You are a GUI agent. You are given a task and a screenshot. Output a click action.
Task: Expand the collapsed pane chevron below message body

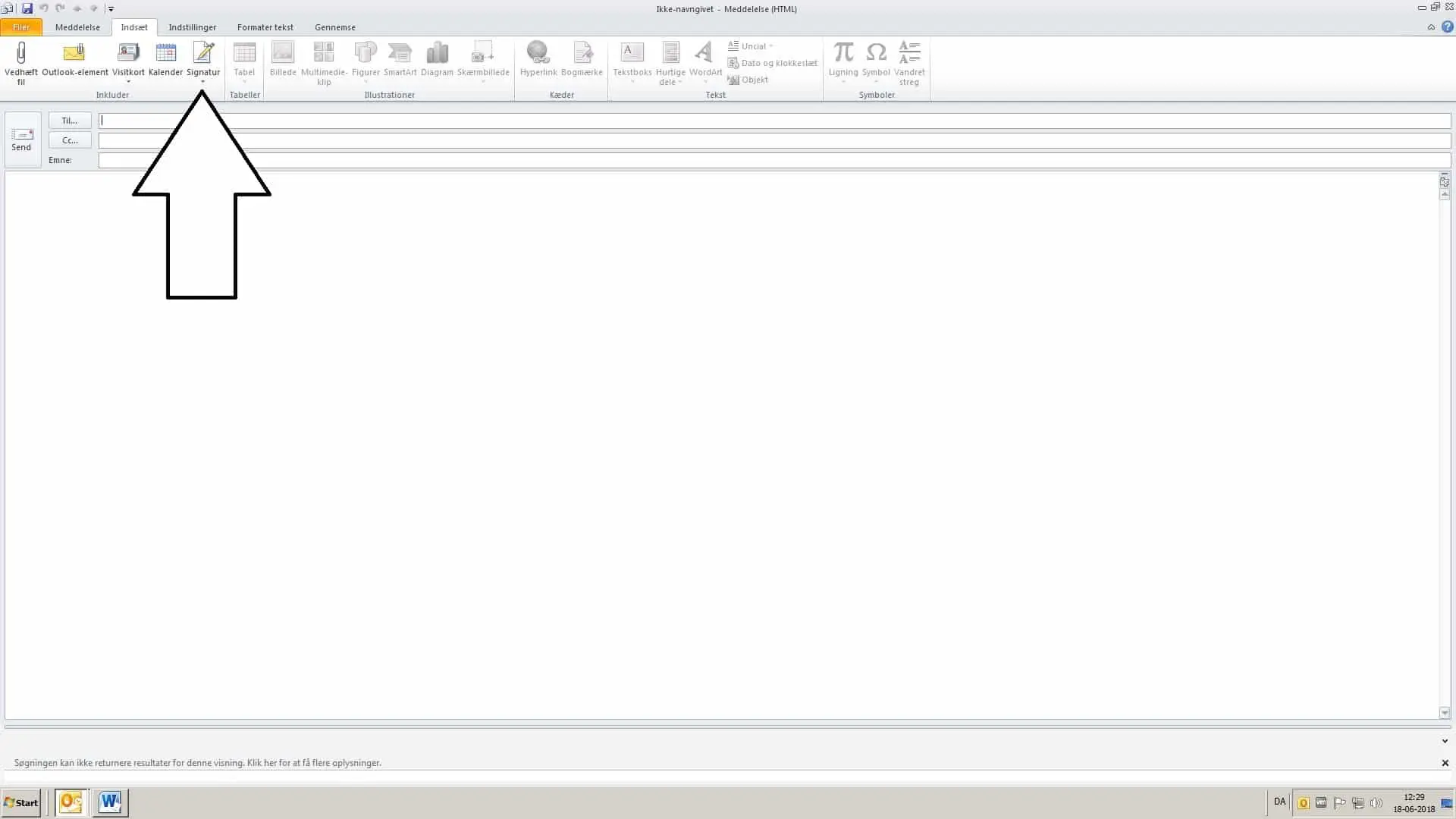point(1444,741)
